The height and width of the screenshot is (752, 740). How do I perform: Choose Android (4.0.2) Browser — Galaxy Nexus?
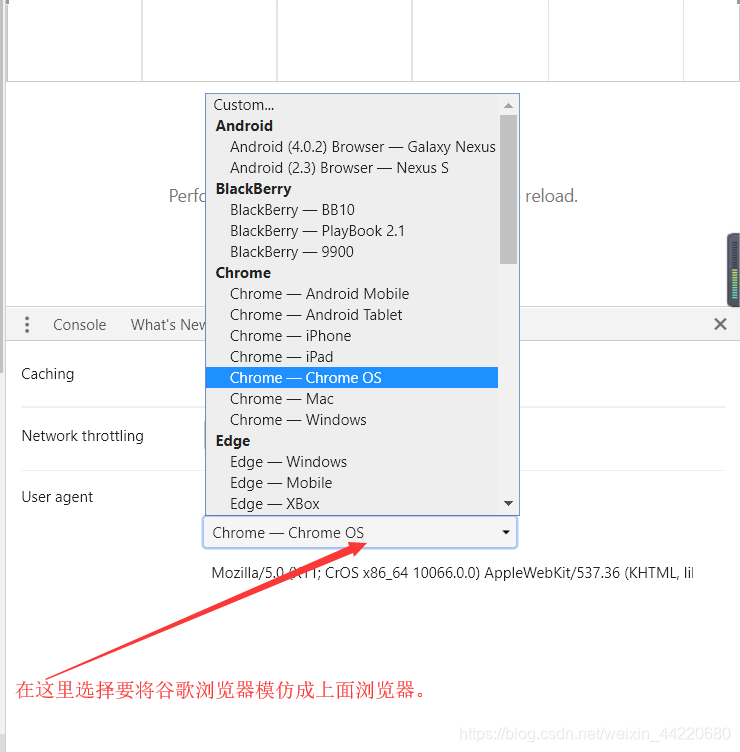pos(352,147)
